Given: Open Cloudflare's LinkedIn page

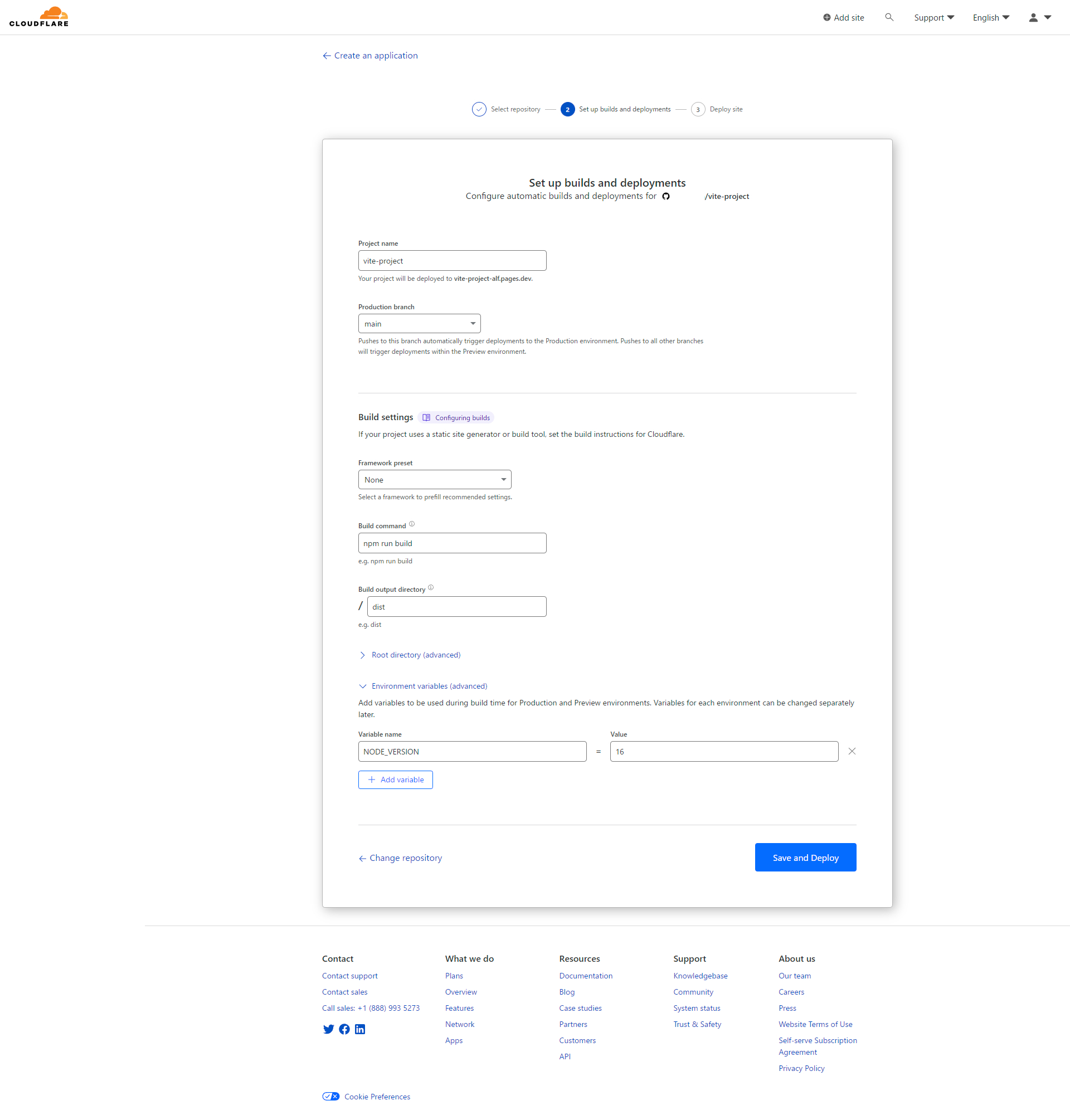Looking at the screenshot, I should (360, 1029).
